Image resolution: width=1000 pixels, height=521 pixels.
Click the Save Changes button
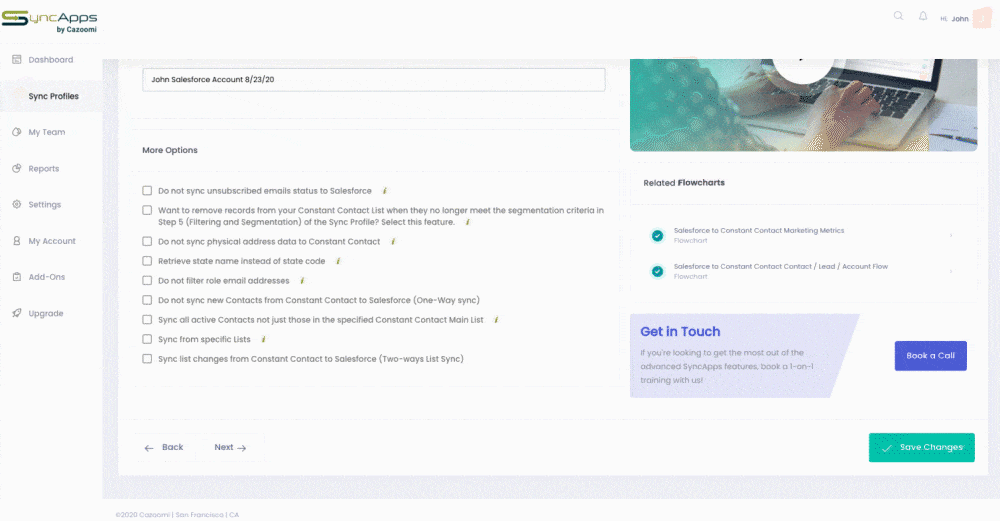(922, 447)
